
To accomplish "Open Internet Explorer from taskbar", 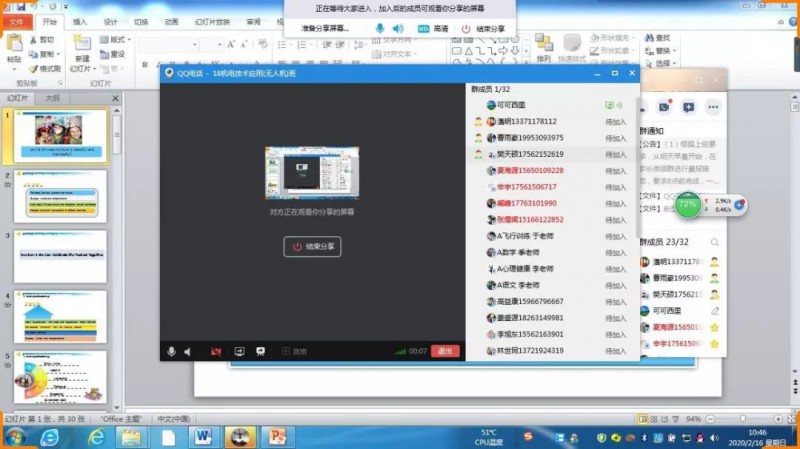I will (x=95, y=437).
